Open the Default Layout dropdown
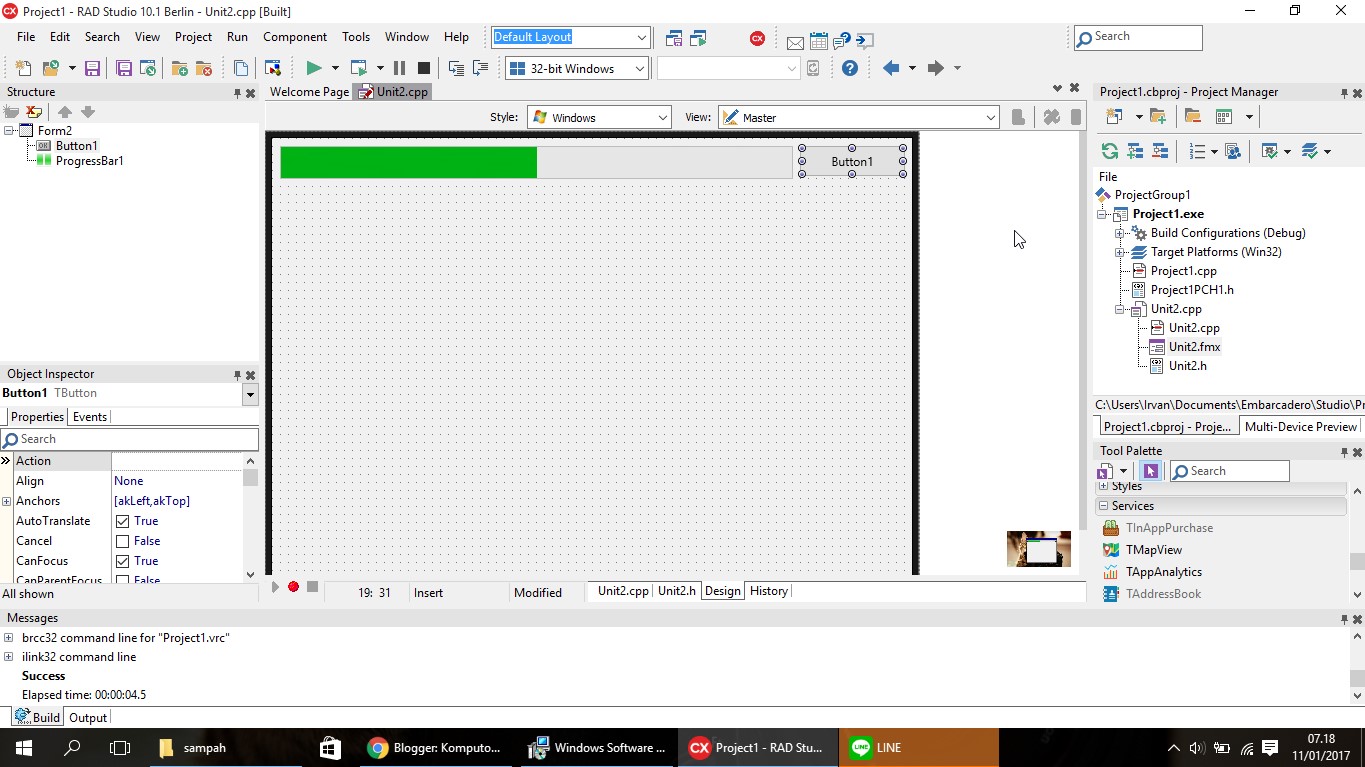Viewport: 1365px width, 767px height. click(x=641, y=38)
